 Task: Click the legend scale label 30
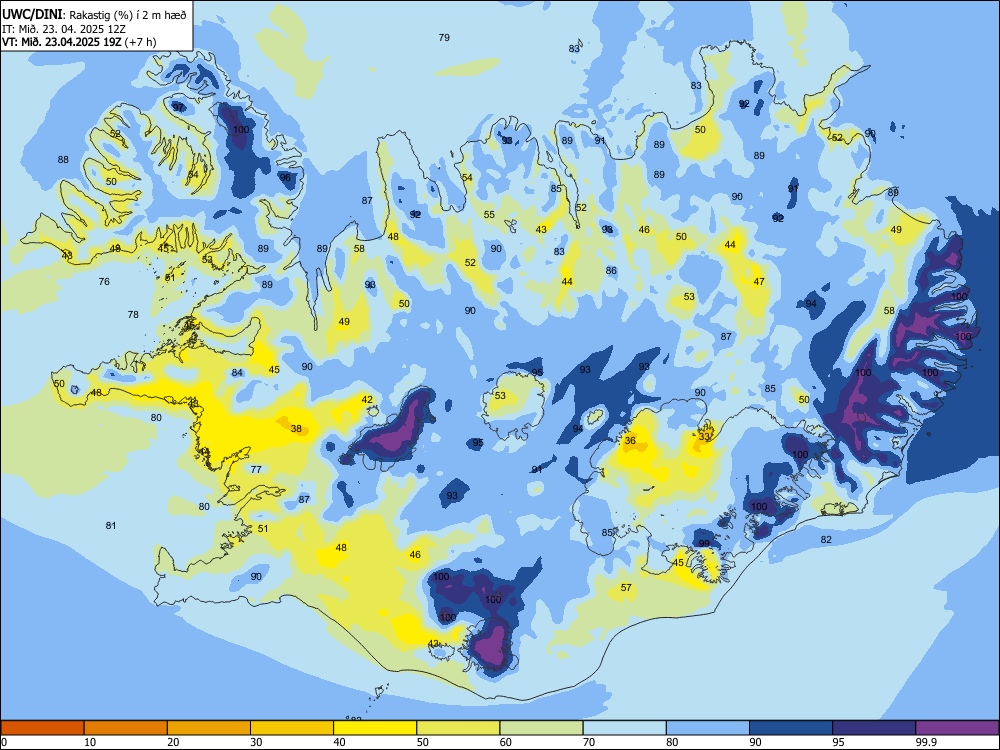click(256, 742)
